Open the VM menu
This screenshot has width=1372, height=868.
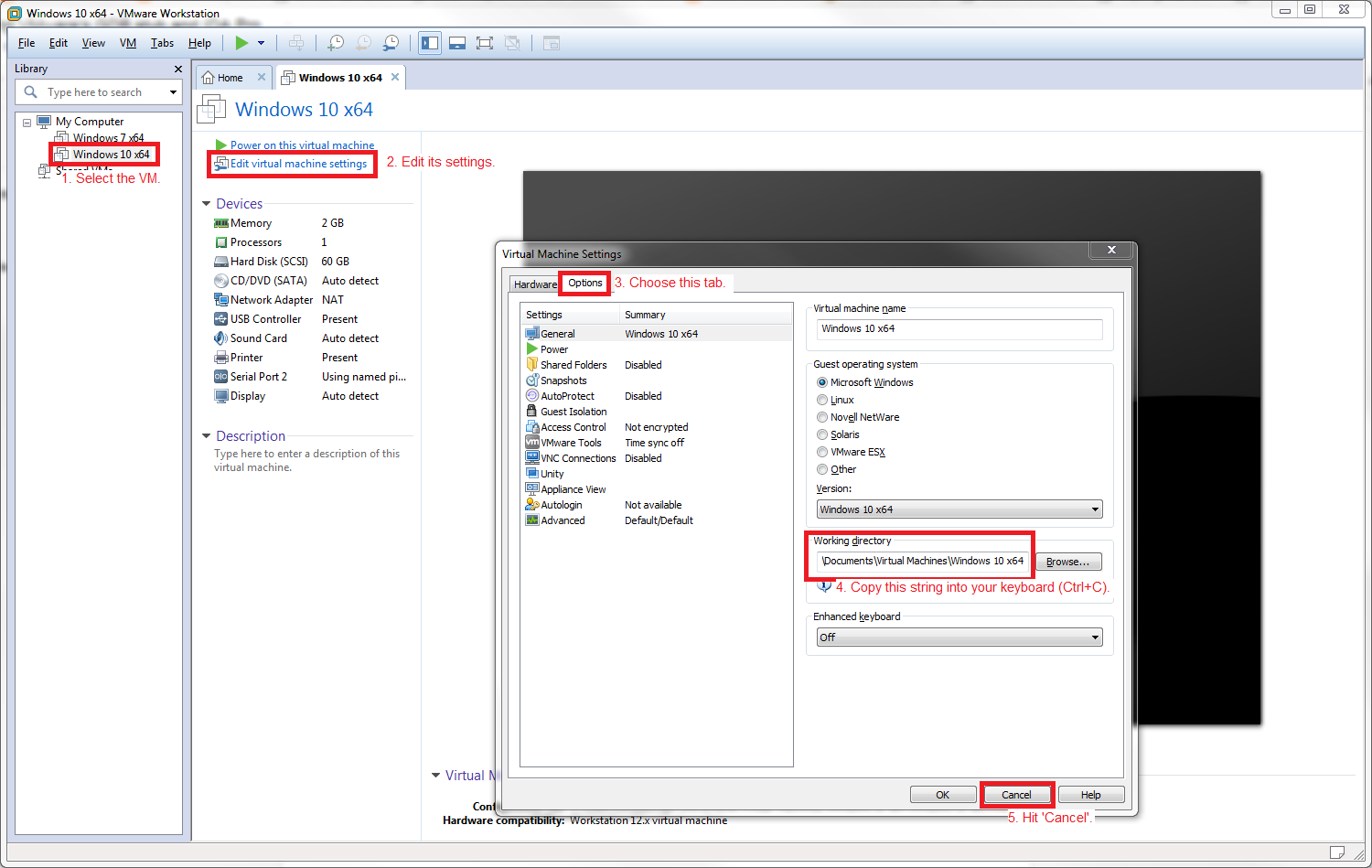pos(128,43)
